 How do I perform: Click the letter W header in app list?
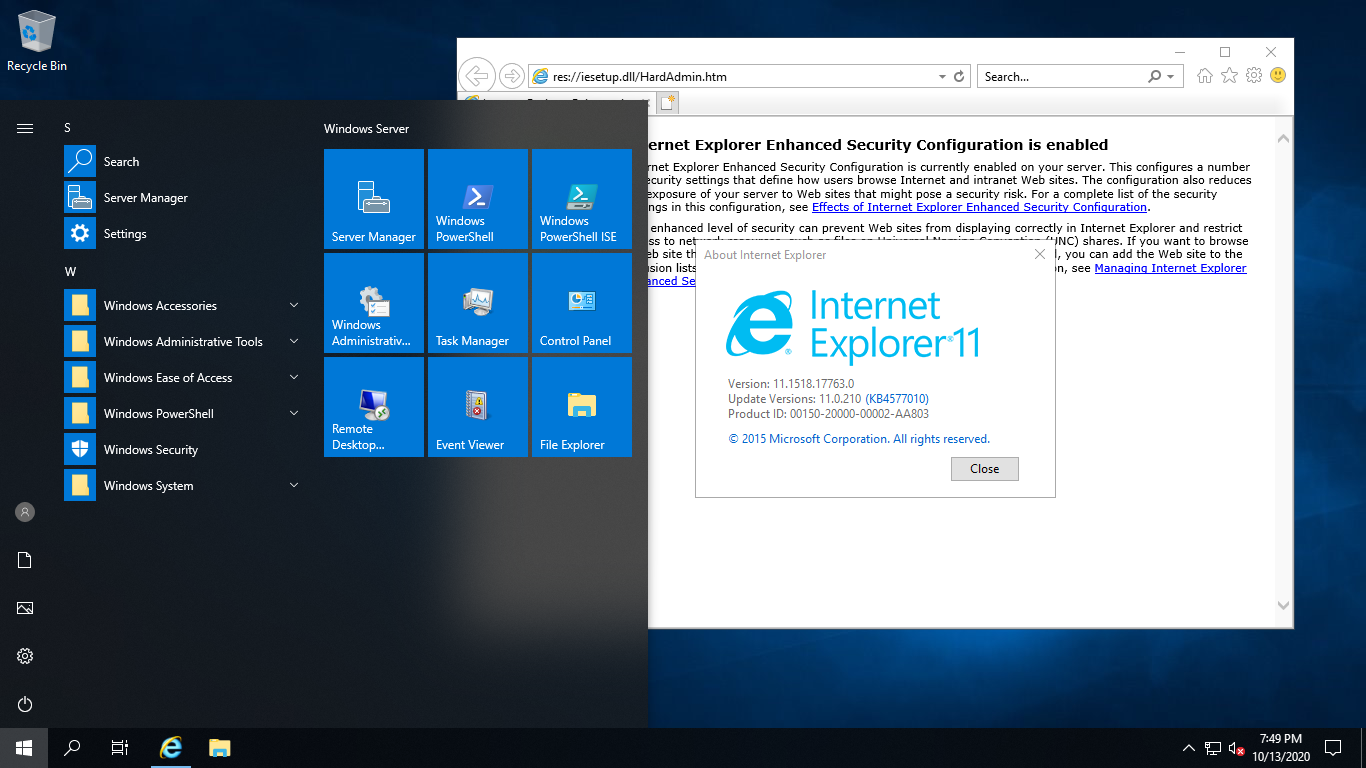click(70, 272)
